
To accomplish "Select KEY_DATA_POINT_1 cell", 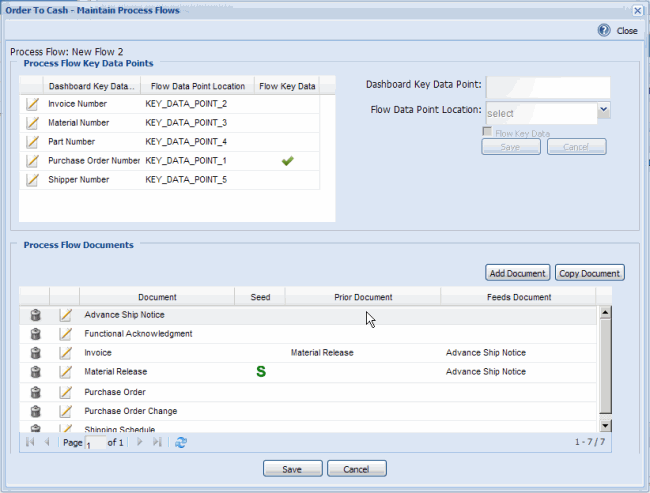I will click(186, 161).
